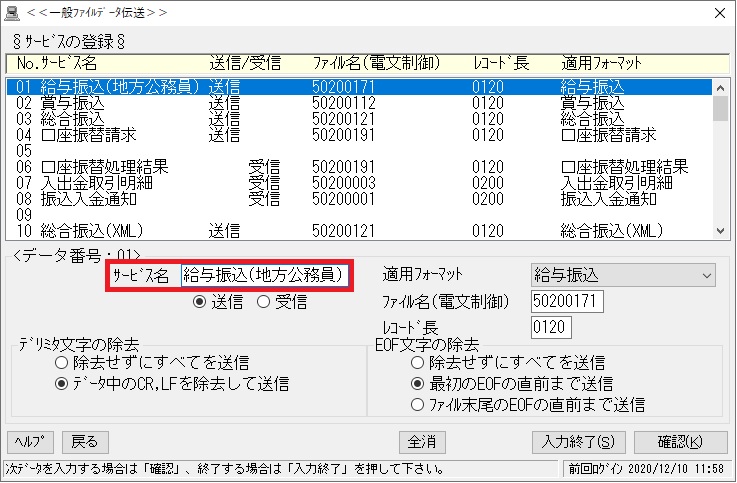The image size is (737, 483).
Task: Click the 適用フォーマット column header
Action: pos(601,63)
